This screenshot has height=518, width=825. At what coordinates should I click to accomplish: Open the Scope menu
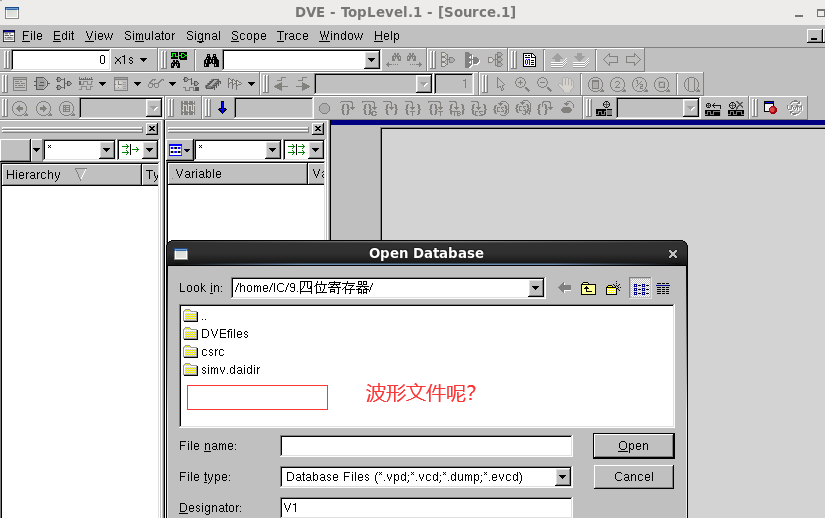pyautogui.click(x=248, y=36)
